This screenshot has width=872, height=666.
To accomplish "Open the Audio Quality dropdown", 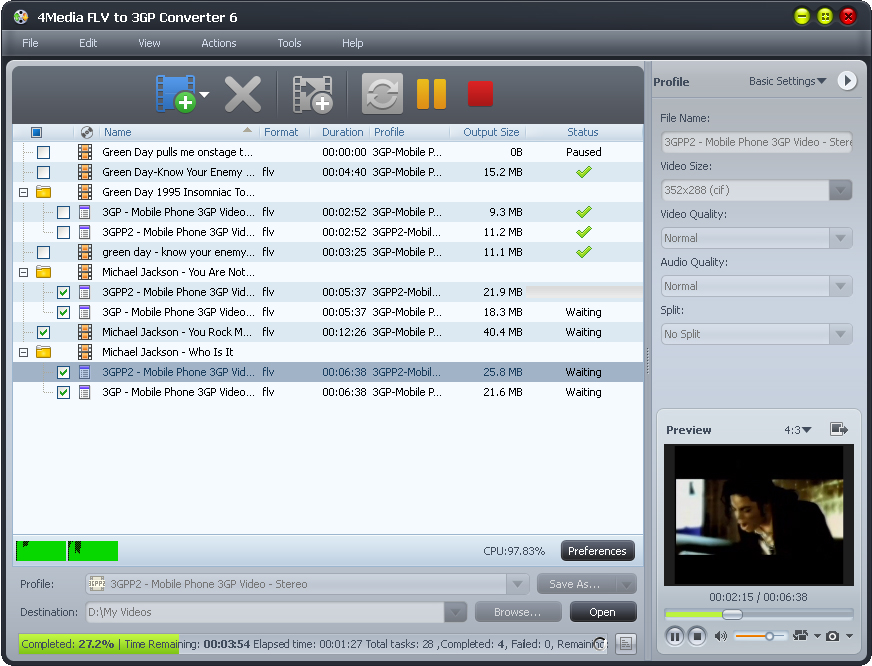I will 840,286.
